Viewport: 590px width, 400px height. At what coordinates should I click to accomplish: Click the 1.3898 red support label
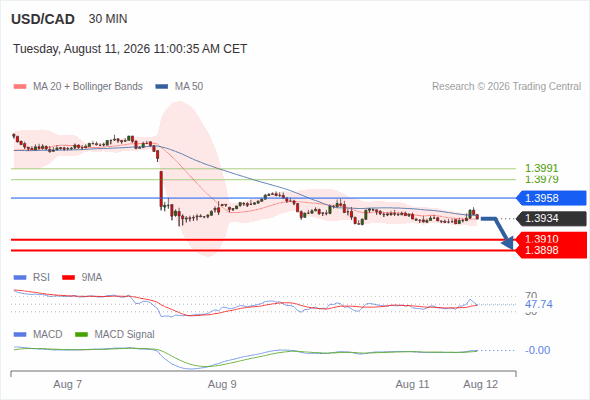click(542, 250)
